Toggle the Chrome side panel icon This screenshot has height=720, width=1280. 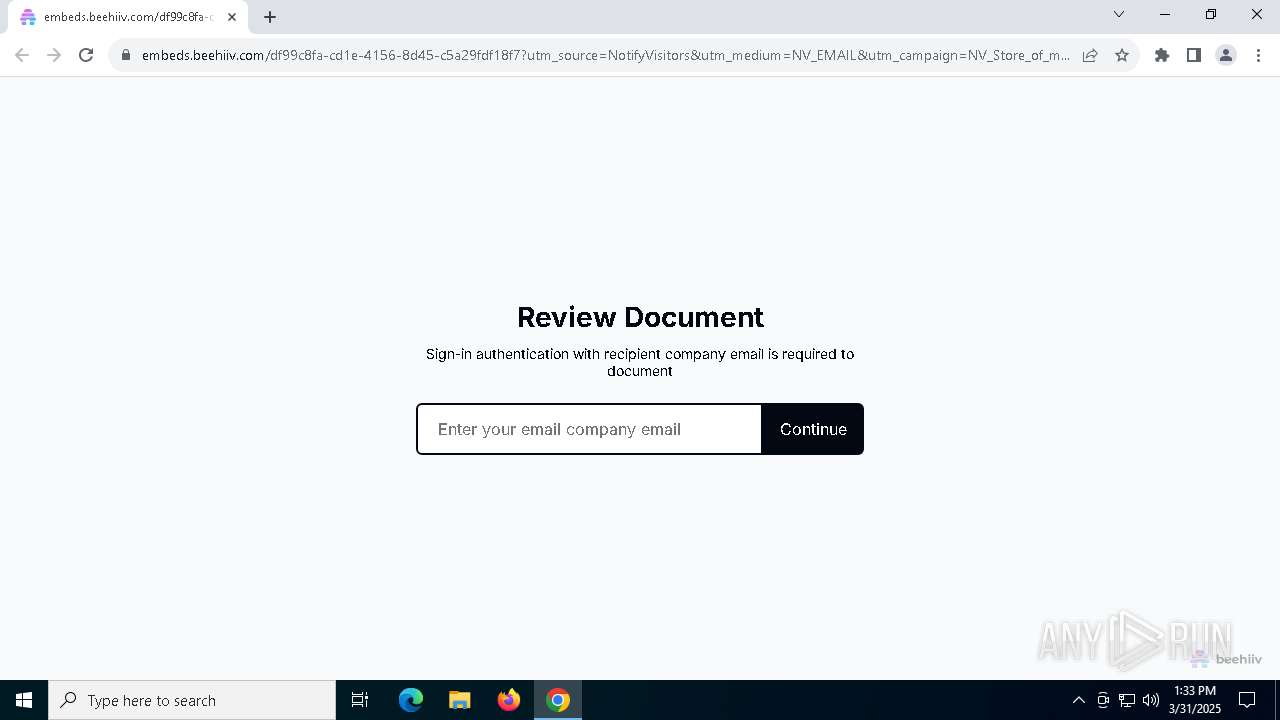(x=1194, y=55)
